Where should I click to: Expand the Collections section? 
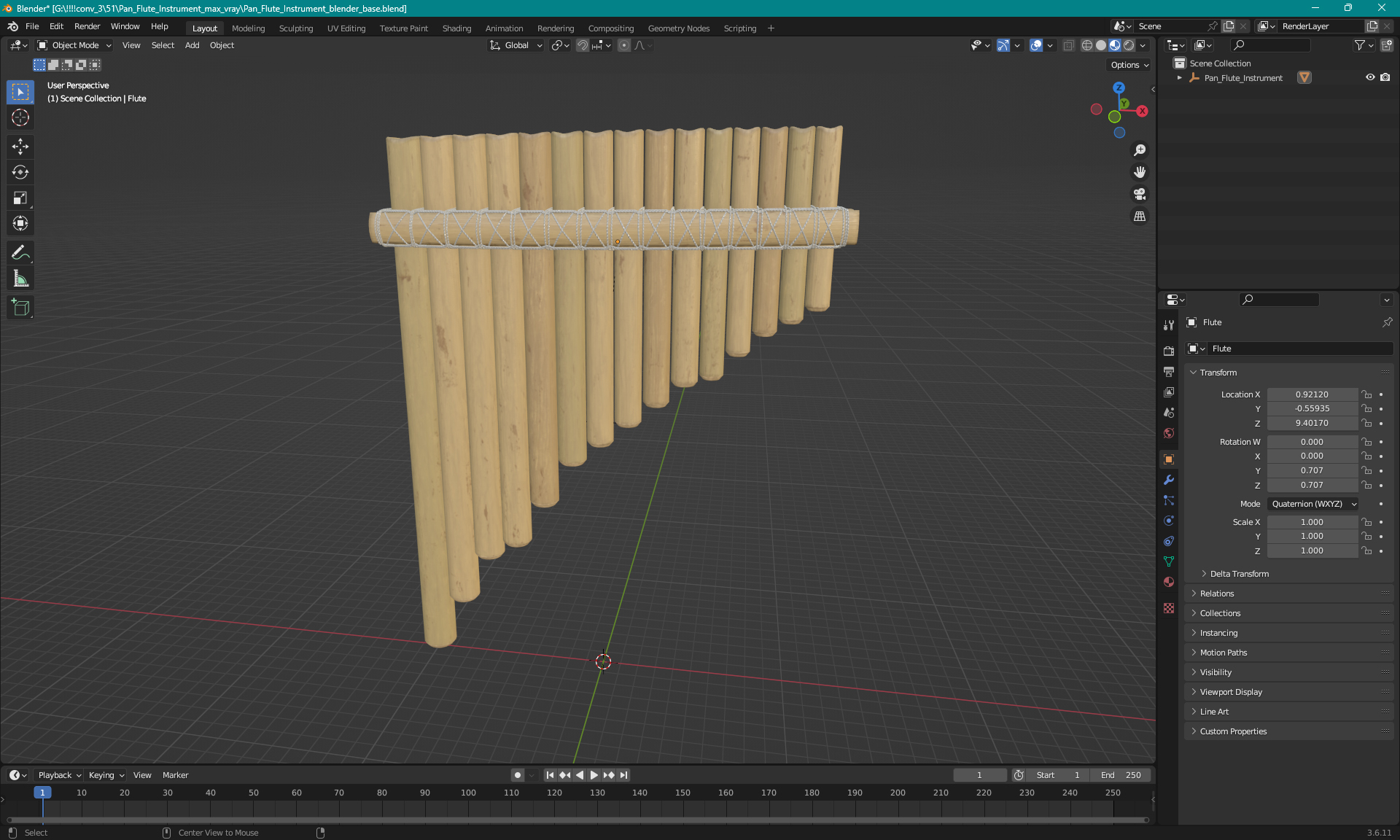(x=1220, y=613)
